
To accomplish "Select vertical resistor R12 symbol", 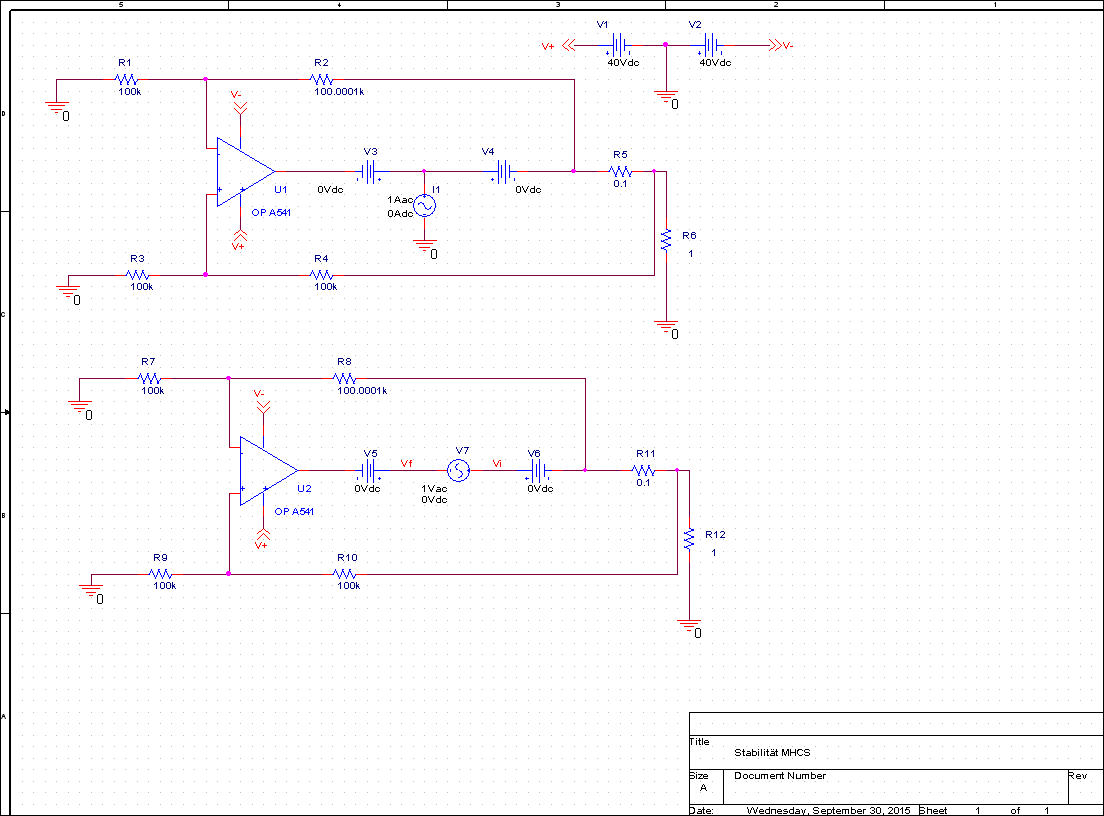I will click(x=689, y=539).
